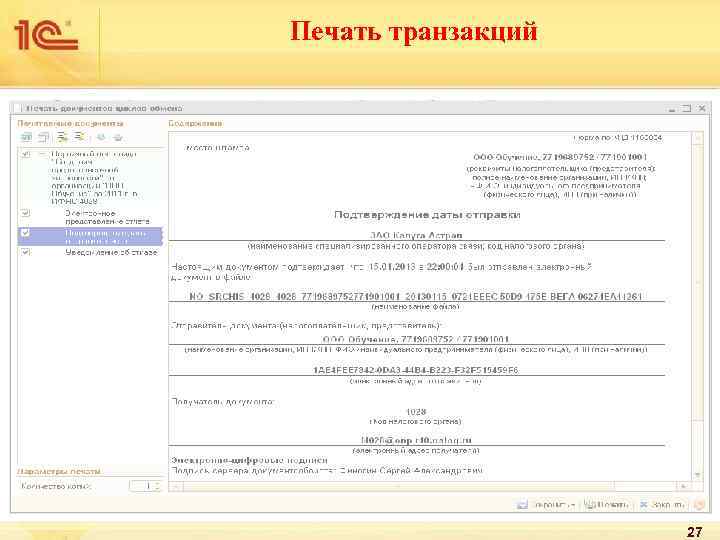Click the recipient tax authority code 4028
Image resolution: width=720 pixels, height=540 pixels.
point(416,412)
